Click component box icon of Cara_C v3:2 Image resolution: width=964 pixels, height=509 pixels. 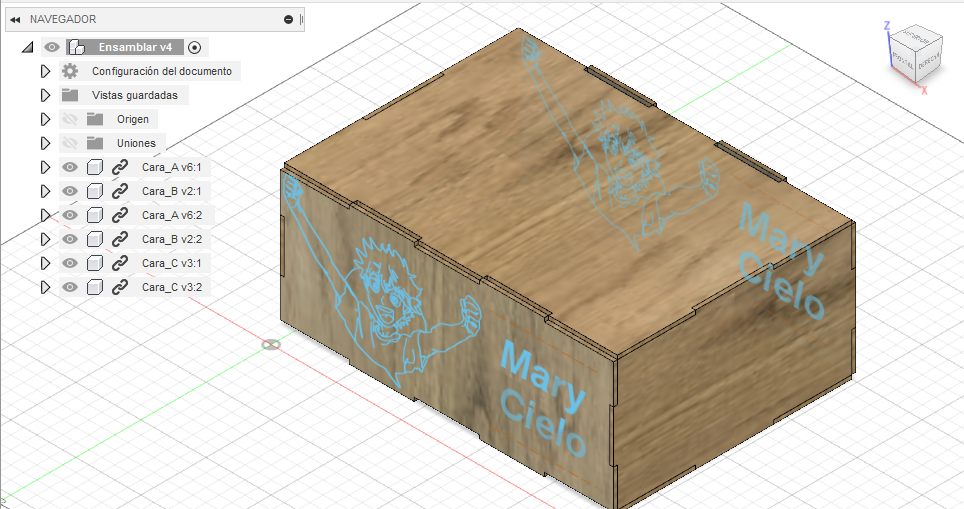(x=95, y=287)
